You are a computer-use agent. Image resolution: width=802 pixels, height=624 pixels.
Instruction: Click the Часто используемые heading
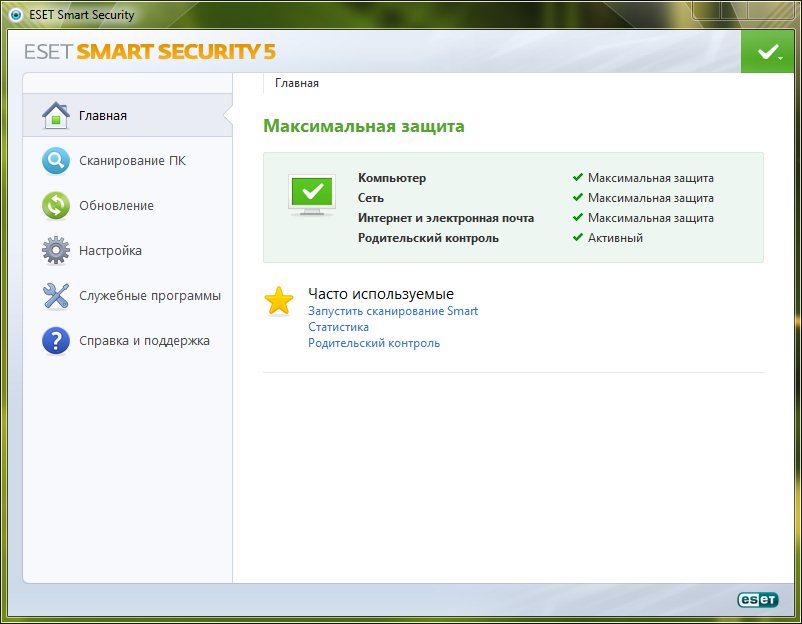tap(381, 294)
